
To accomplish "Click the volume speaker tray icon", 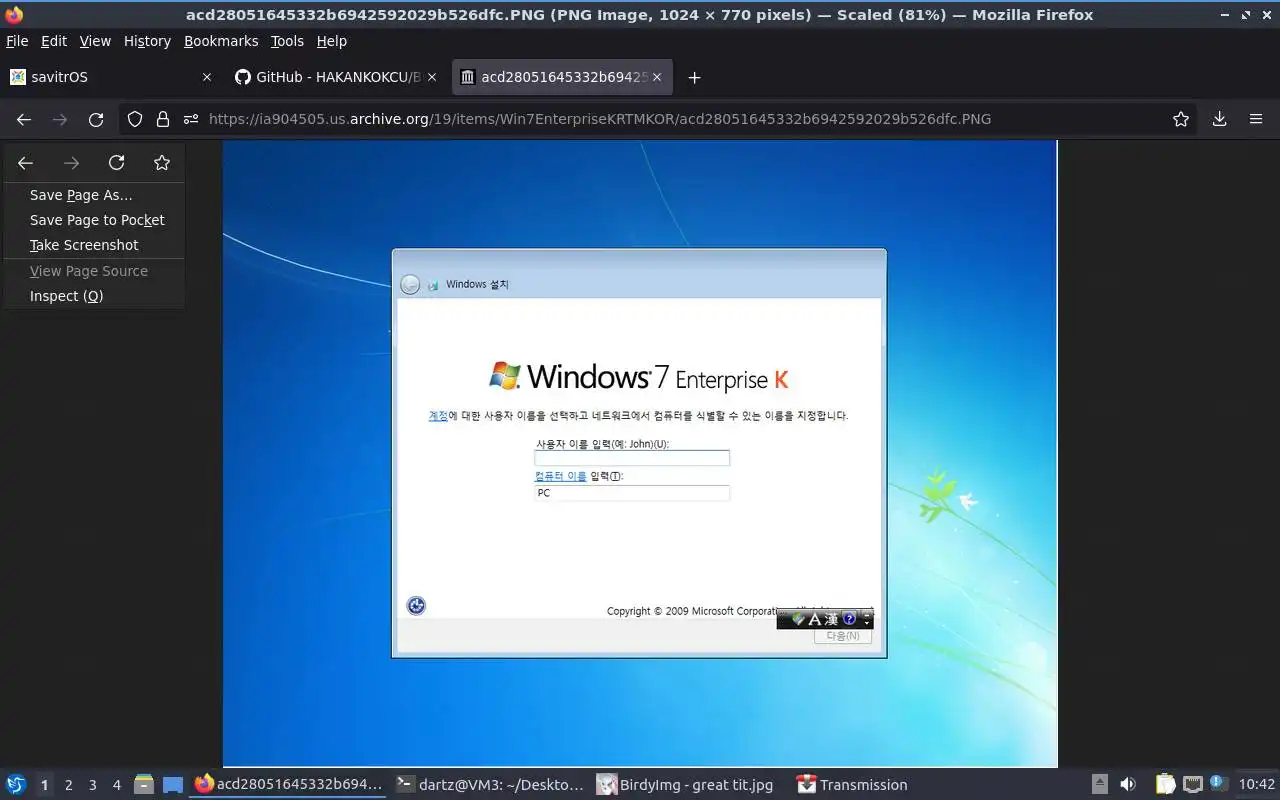I will tap(1128, 785).
